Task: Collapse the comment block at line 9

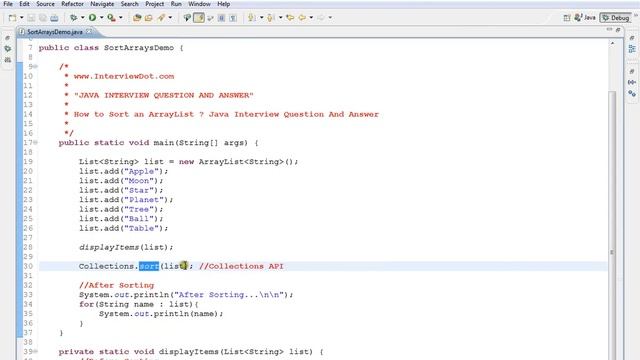Action: click(36, 67)
